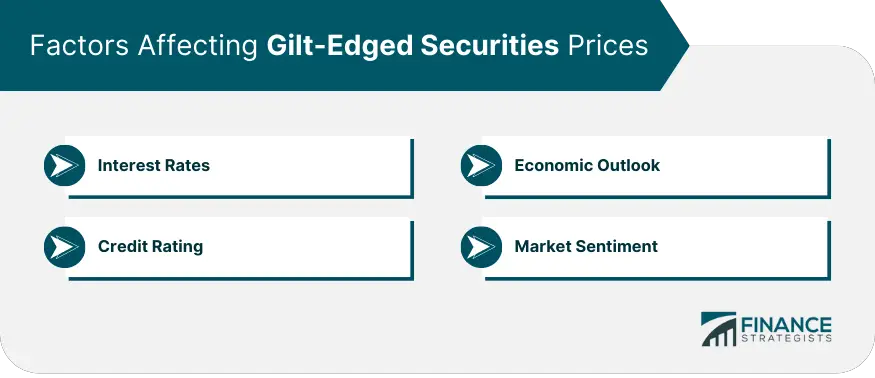This screenshot has height=378, width=875.
Task: Select the Market Sentiment label text
Action: [586, 246]
